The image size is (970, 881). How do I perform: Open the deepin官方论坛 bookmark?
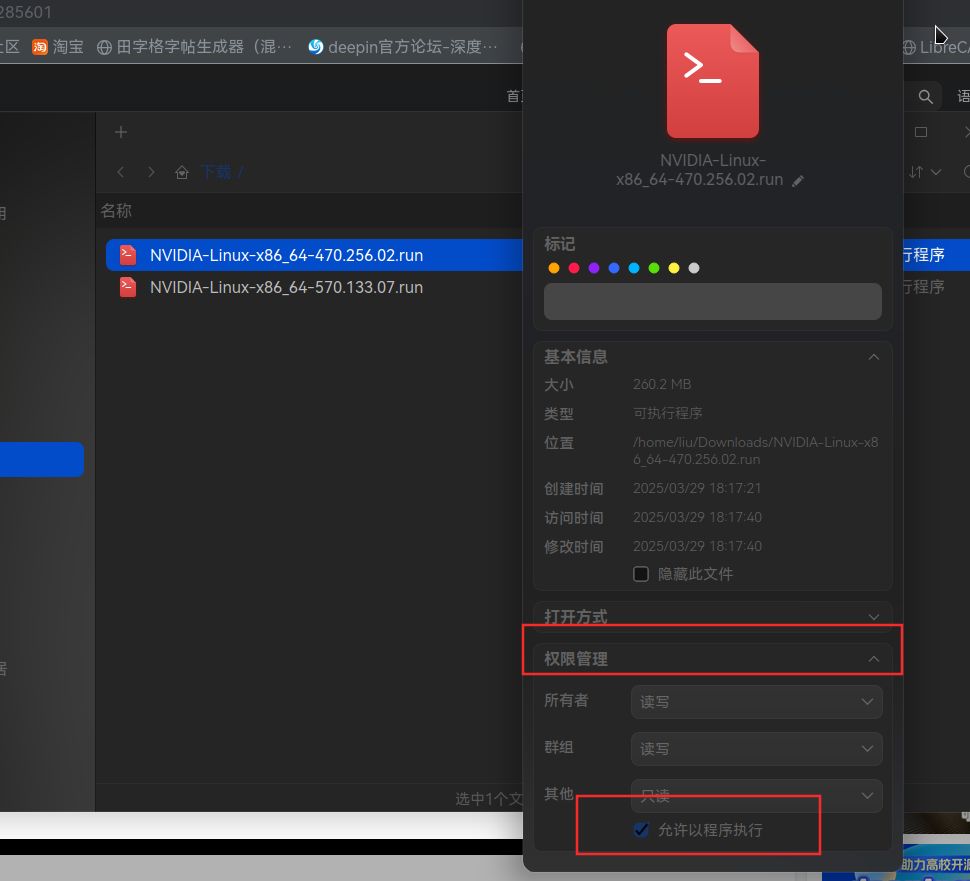click(403, 47)
